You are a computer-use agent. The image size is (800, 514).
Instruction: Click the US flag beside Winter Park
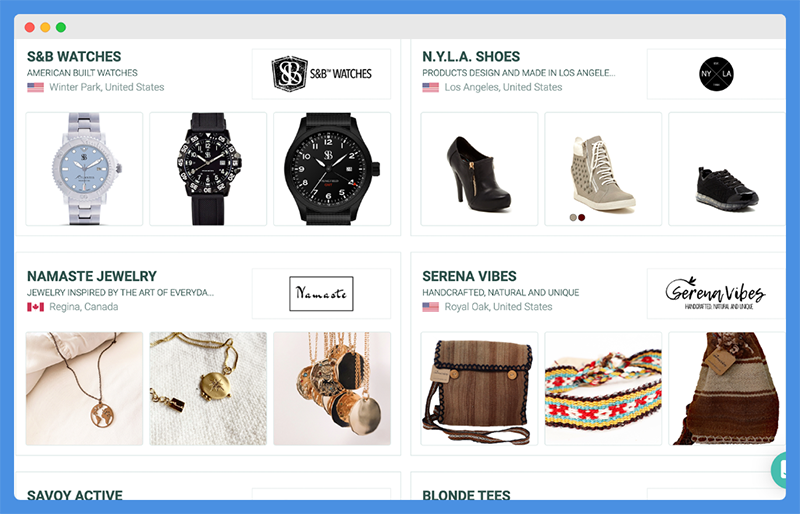tap(35, 87)
